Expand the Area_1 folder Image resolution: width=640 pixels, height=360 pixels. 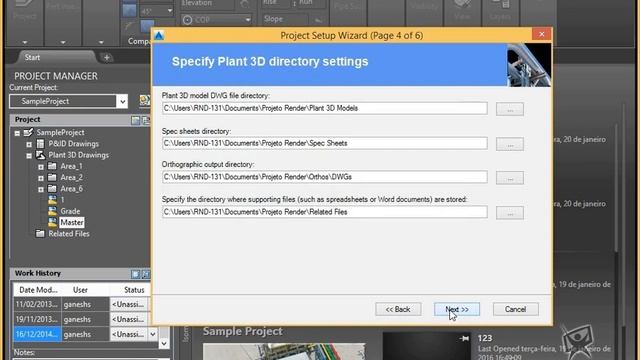click(x=41, y=167)
